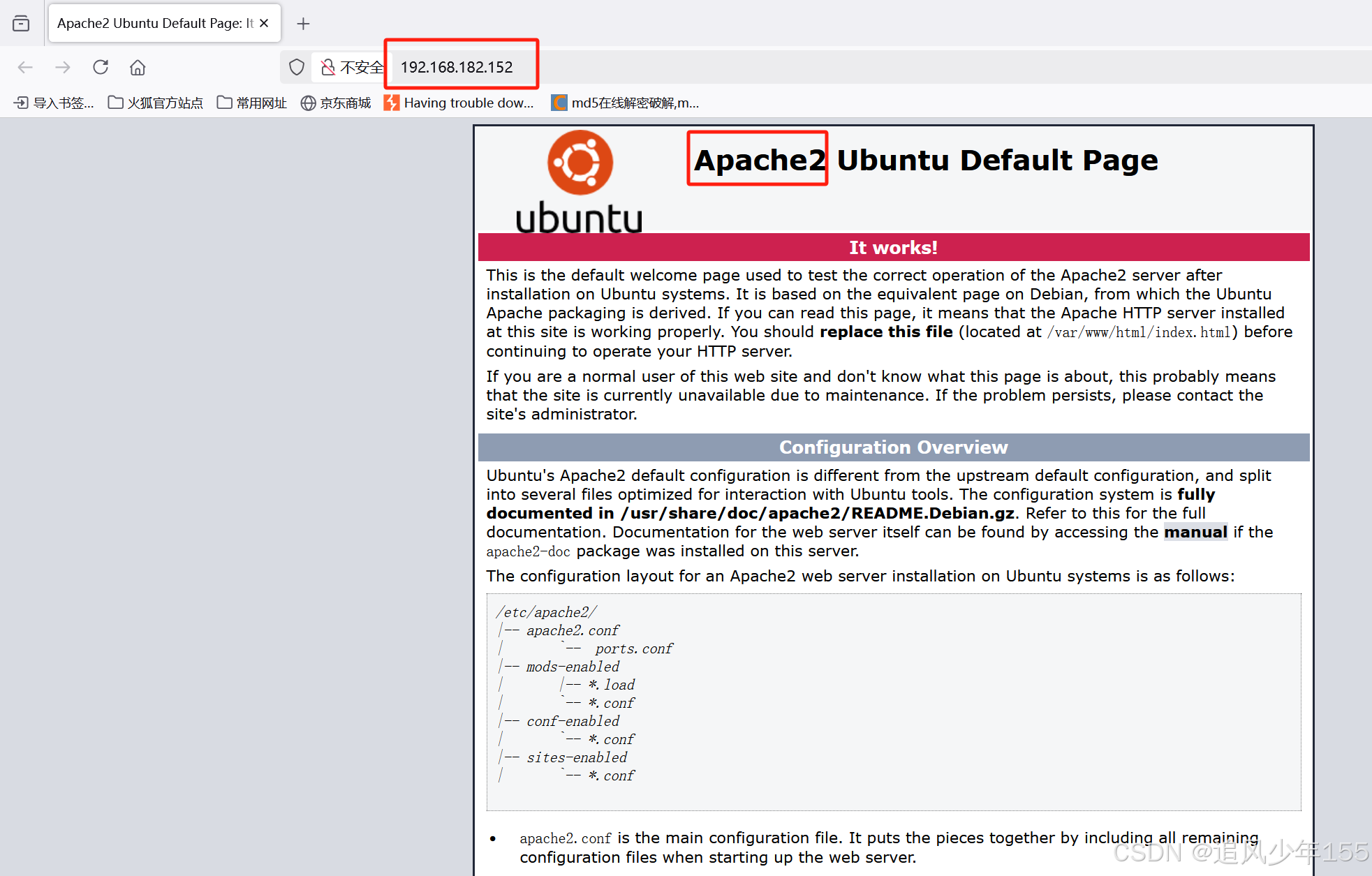Open the md5在线解密破解 bookmark

pyautogui.click(x=626, y=103)
